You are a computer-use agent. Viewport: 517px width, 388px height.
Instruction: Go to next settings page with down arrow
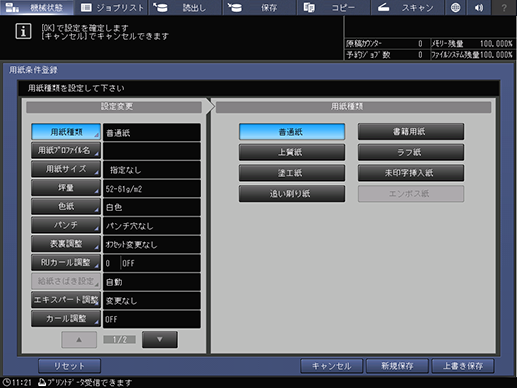pos(160,339)
